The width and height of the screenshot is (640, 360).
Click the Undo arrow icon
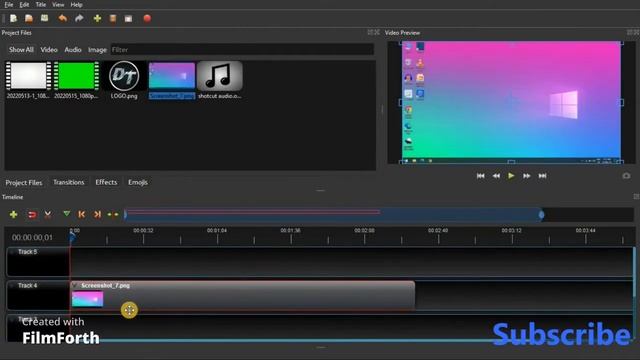[62, 18]
